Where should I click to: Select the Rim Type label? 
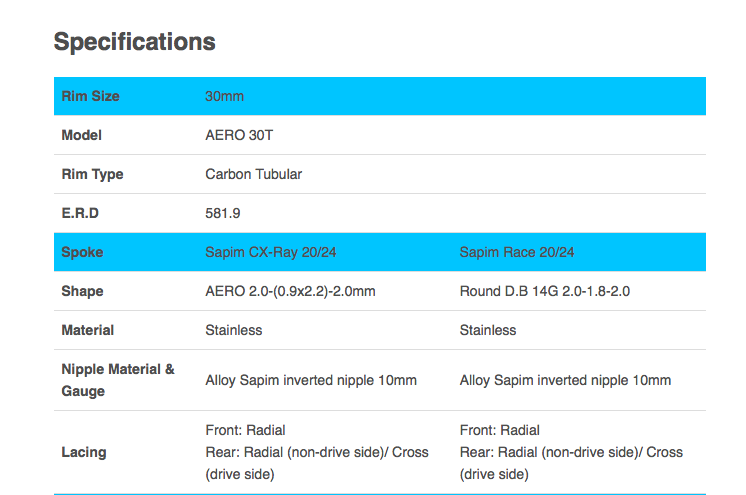point(92,175)
